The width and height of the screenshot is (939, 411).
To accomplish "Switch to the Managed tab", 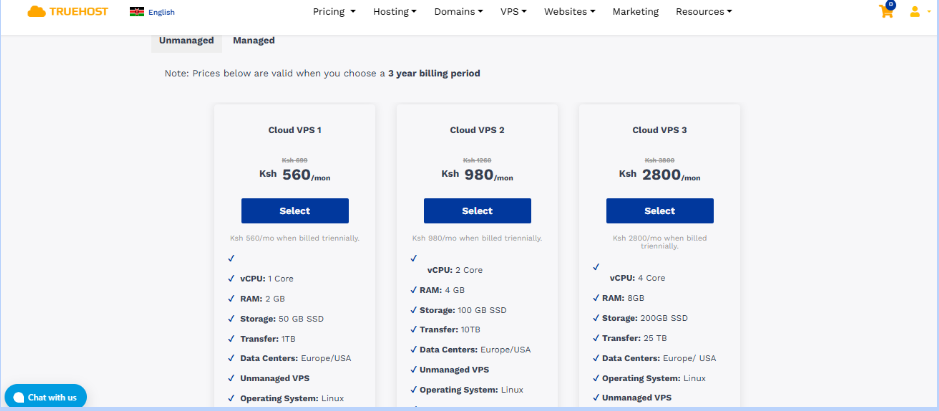I will (254, 41).
